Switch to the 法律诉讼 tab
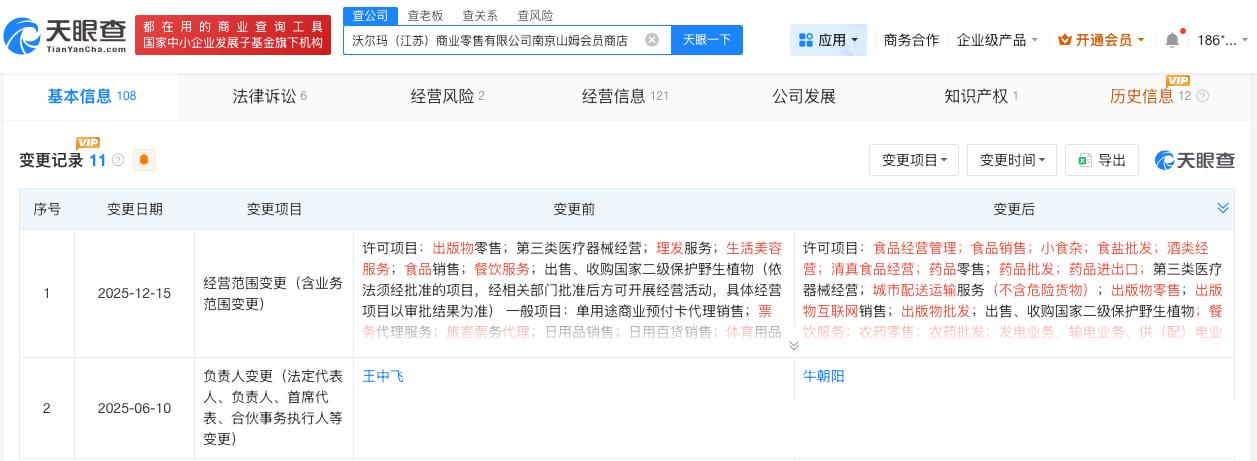 click(x=269, y=97)
